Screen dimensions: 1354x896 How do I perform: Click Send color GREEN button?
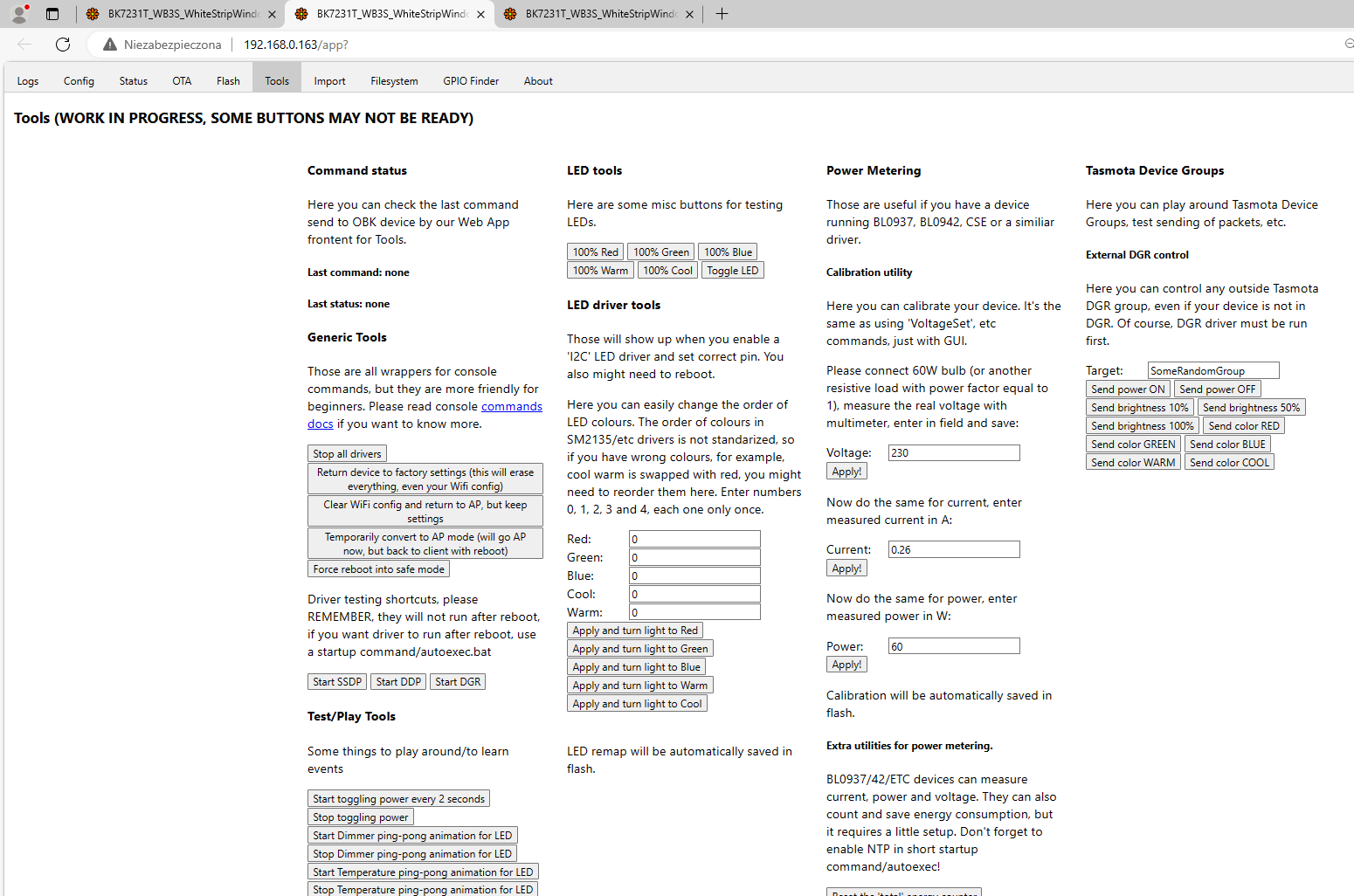coord(1133,445)
